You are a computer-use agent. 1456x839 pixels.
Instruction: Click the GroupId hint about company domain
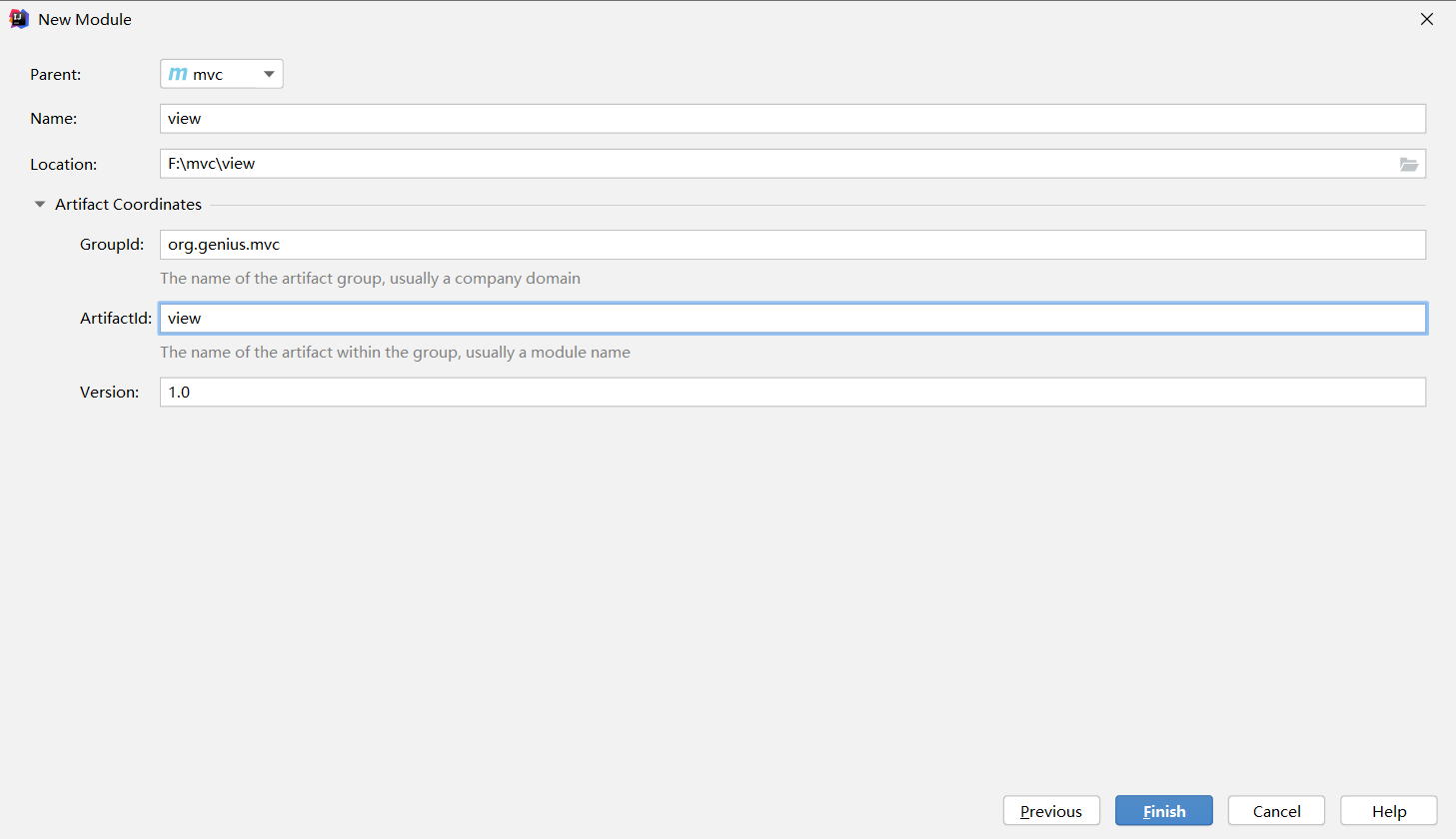click(370, 279)
